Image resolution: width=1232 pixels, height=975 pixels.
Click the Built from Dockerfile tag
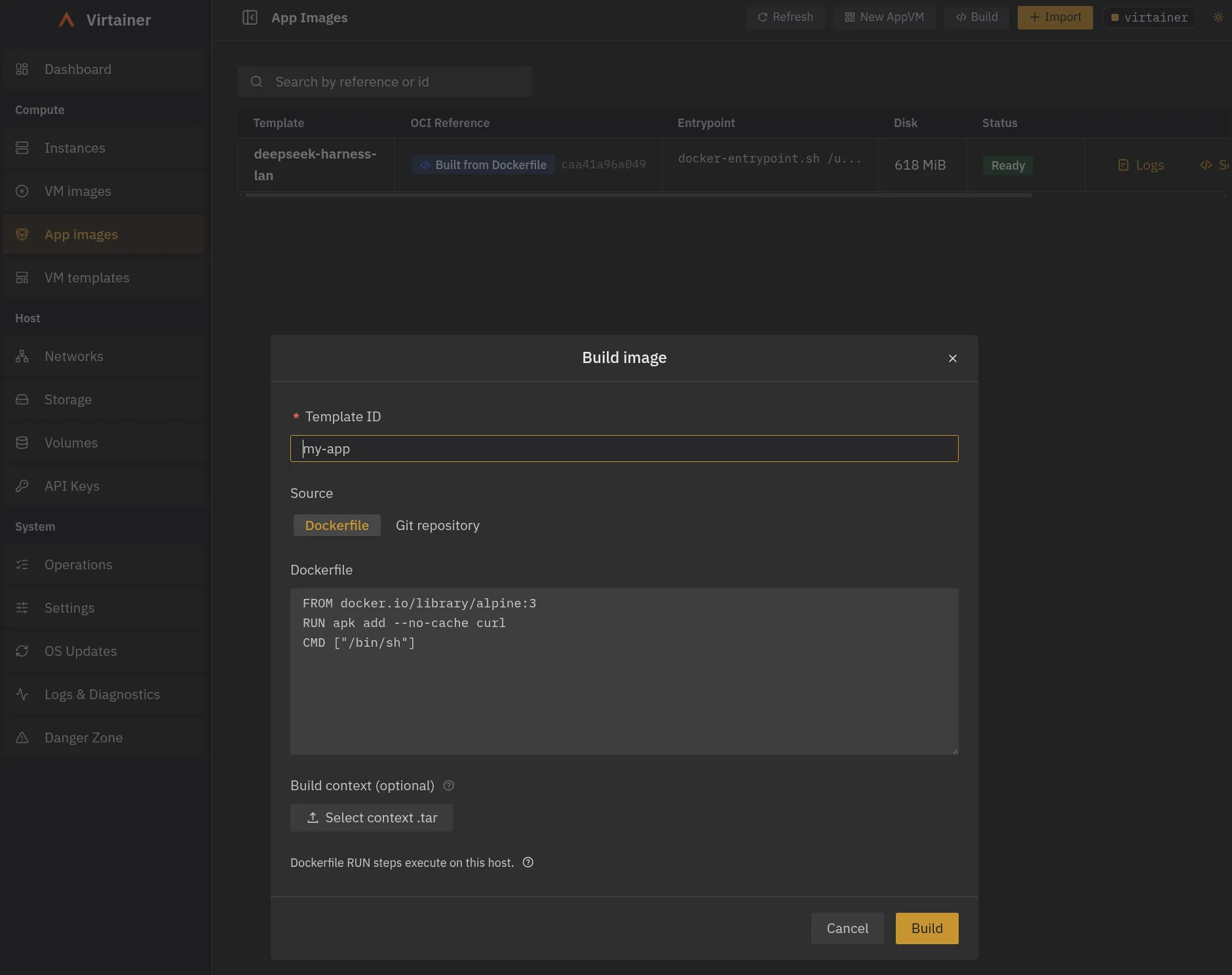(483, 165)
